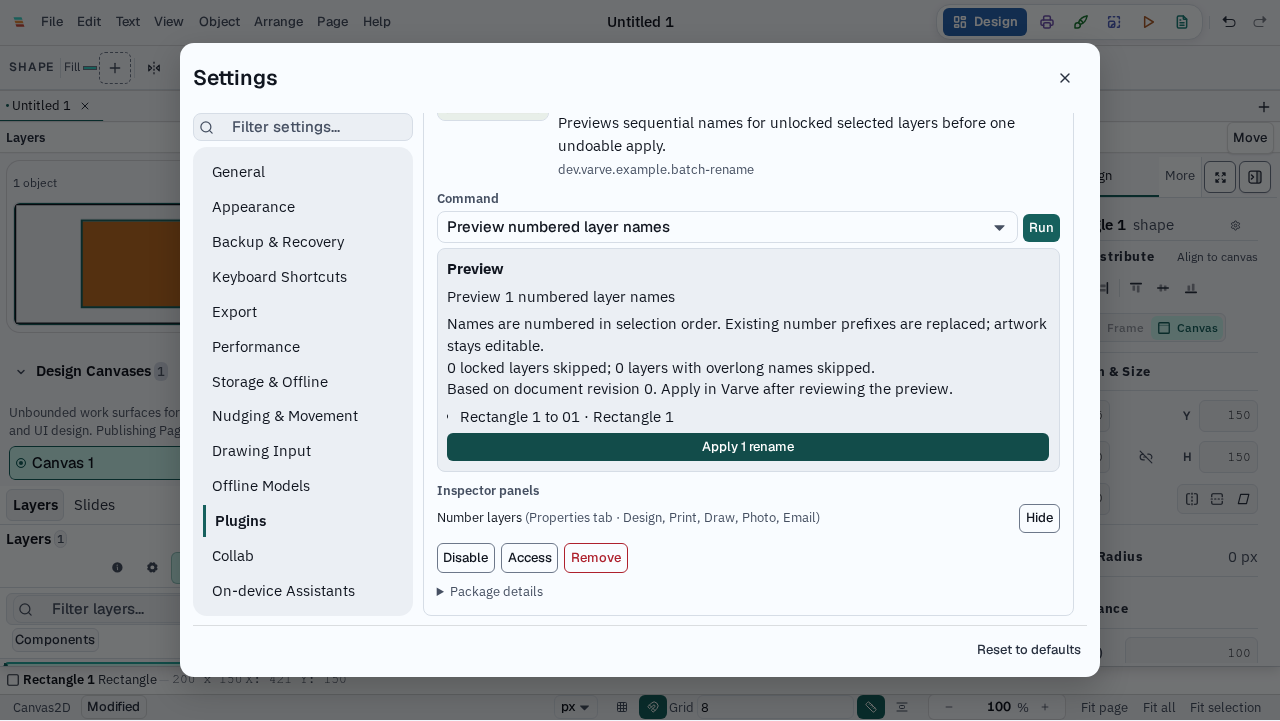1280x721 pixels.
Task: Open the File menu
Action: [x=52, y=22]
